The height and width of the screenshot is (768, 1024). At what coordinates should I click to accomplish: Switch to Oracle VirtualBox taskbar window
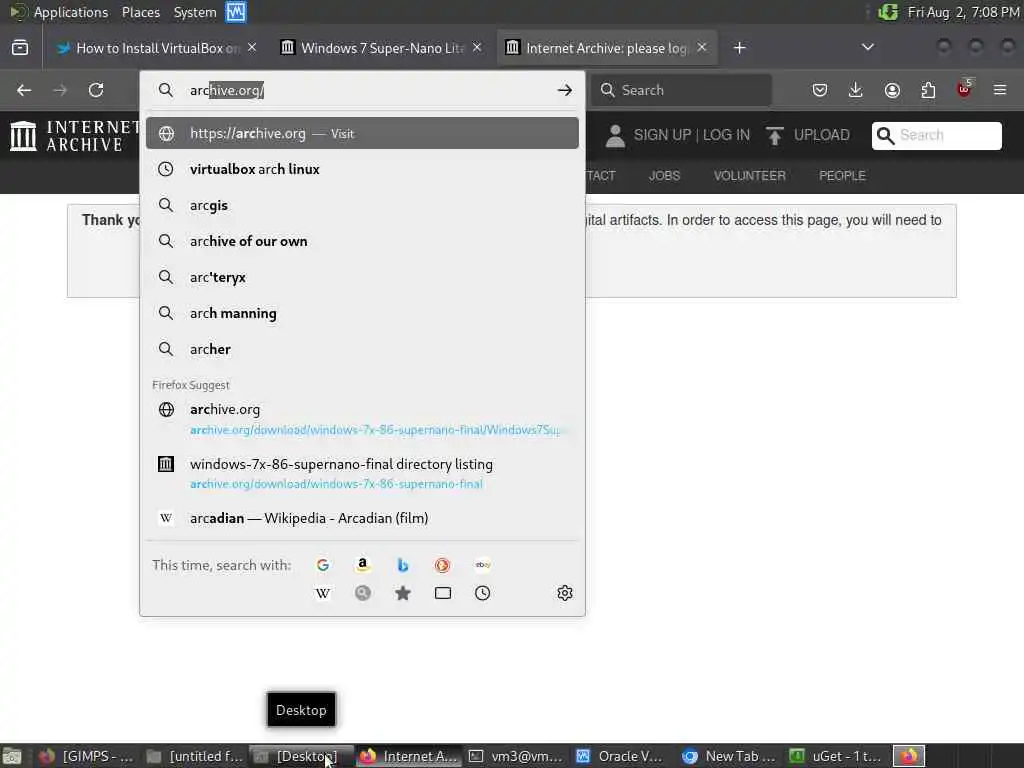tap(622, 756)
